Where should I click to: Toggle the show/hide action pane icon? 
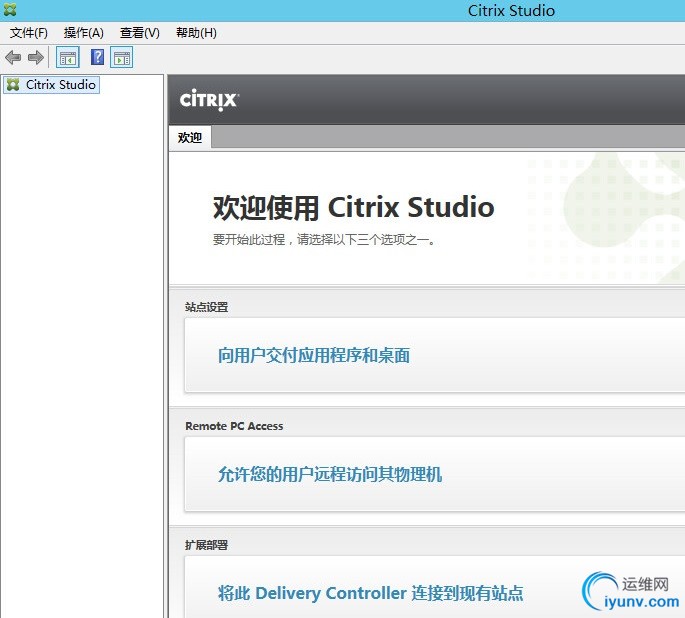(x=122, y=57)
